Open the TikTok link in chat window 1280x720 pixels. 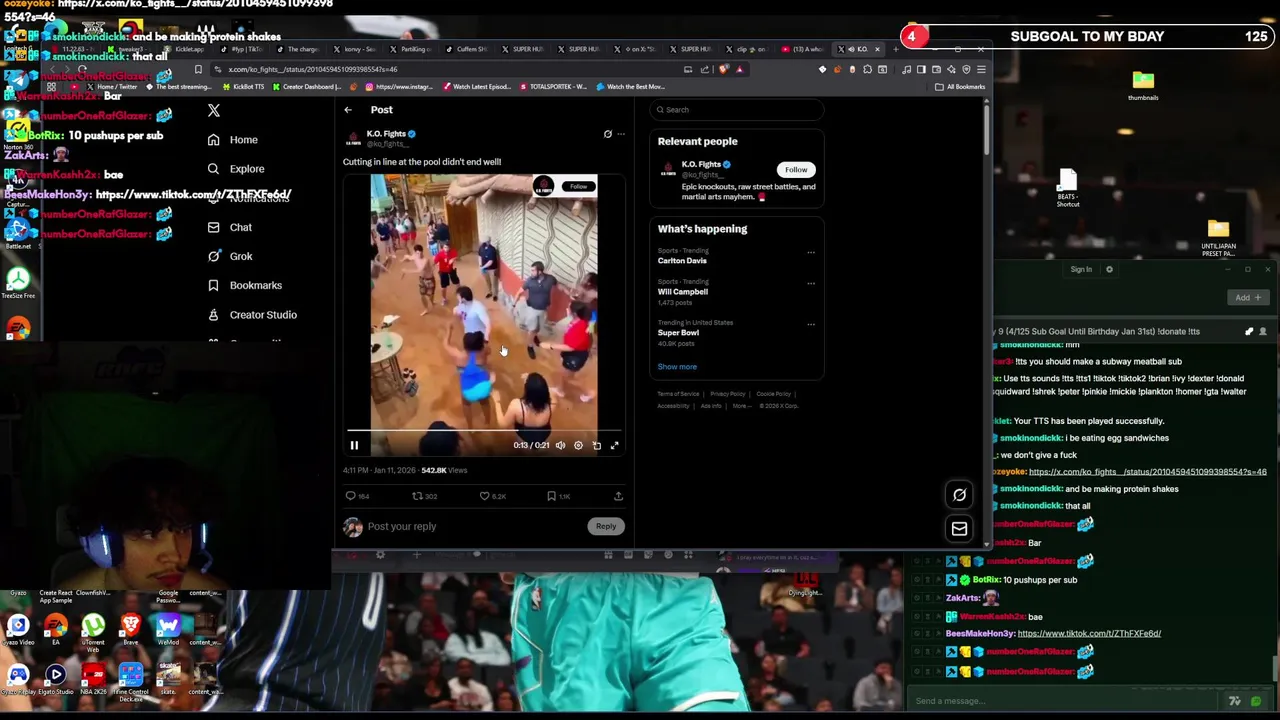[1089, 633]
